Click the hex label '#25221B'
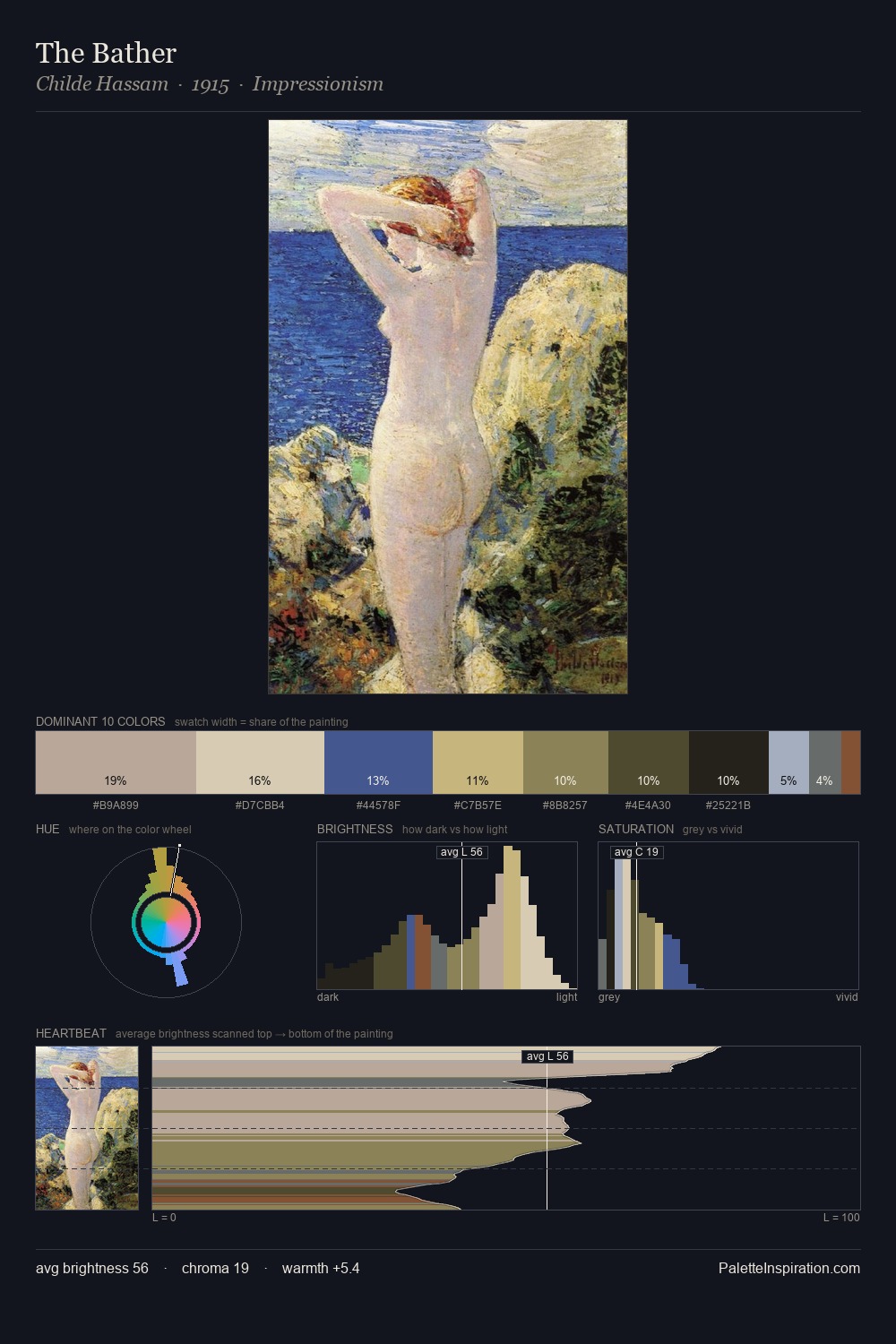Image resolution: width=896 pixels, height=1344 pixels. click(728, 805)
